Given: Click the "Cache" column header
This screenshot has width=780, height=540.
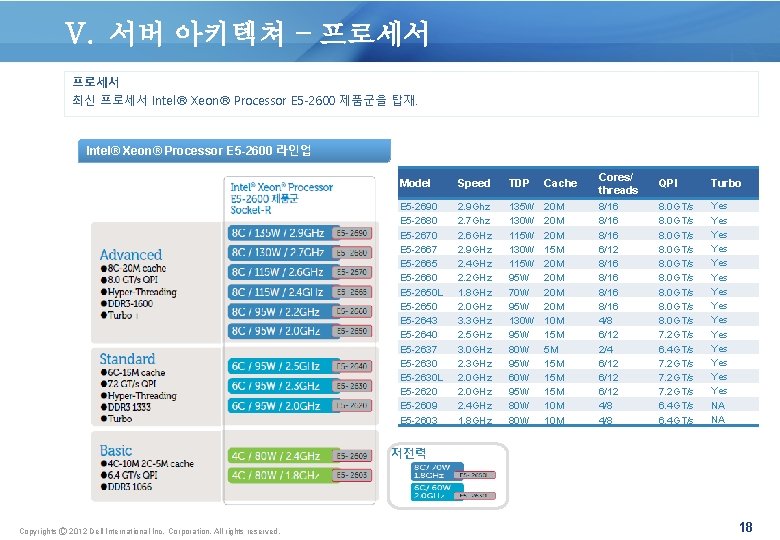Looking at the screenshot, I should (x=560, y=183).
